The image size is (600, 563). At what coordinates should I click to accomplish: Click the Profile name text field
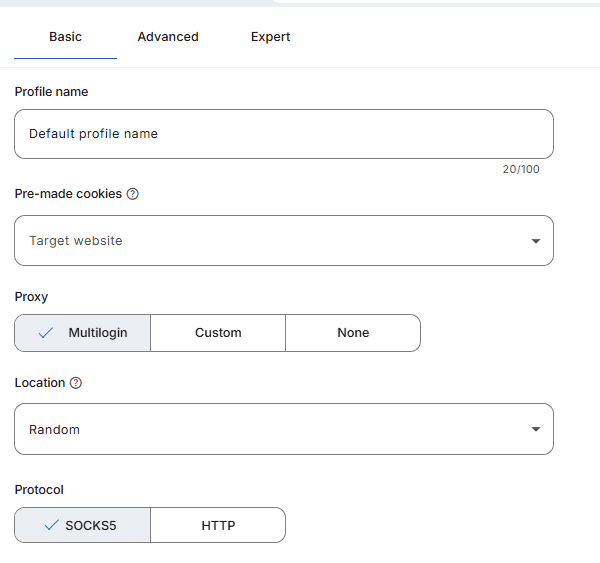pos(283,134)
